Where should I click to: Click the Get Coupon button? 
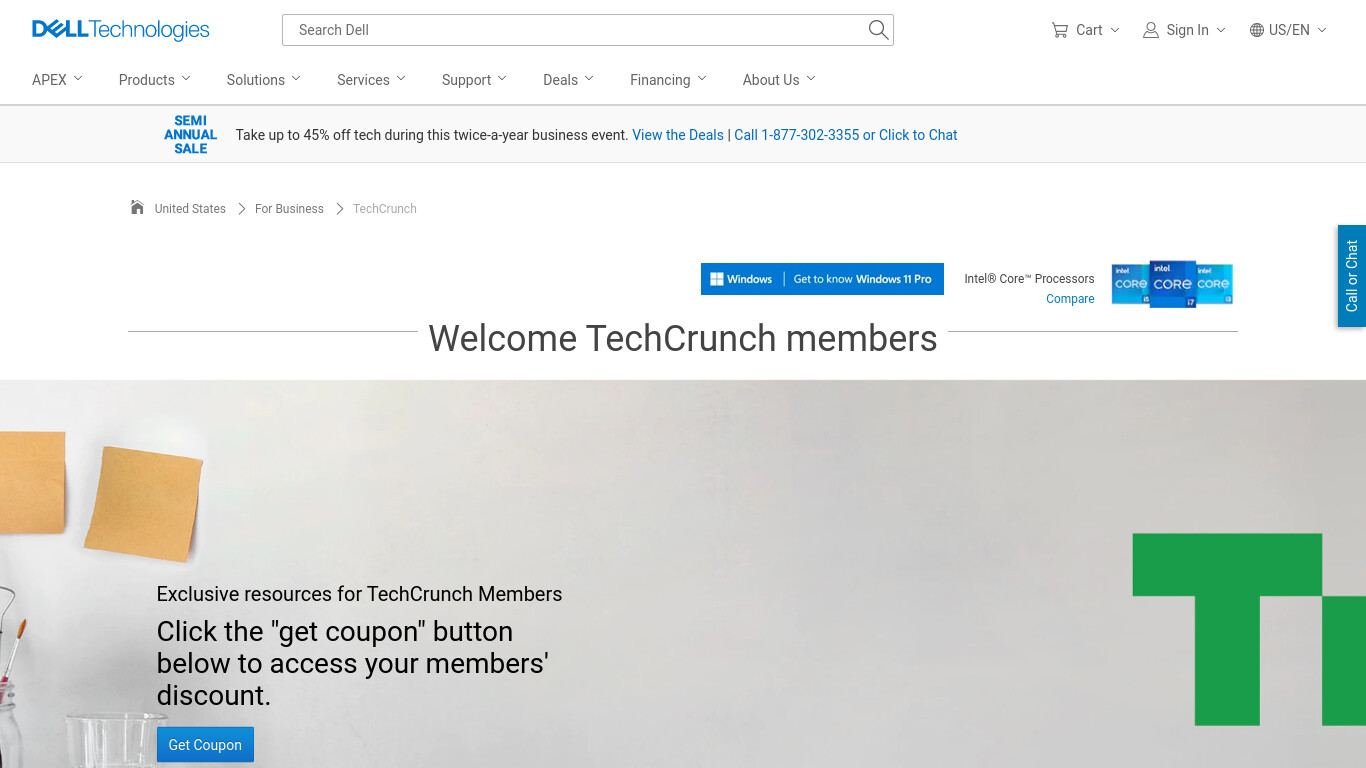pyautogui.click(x=205, y=745)
